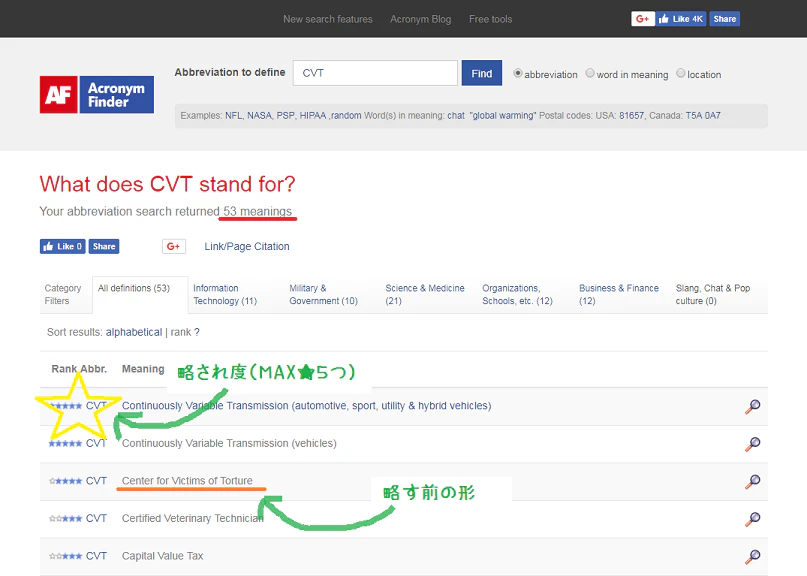Open the Acronym Blog link

tap(420, 19)
